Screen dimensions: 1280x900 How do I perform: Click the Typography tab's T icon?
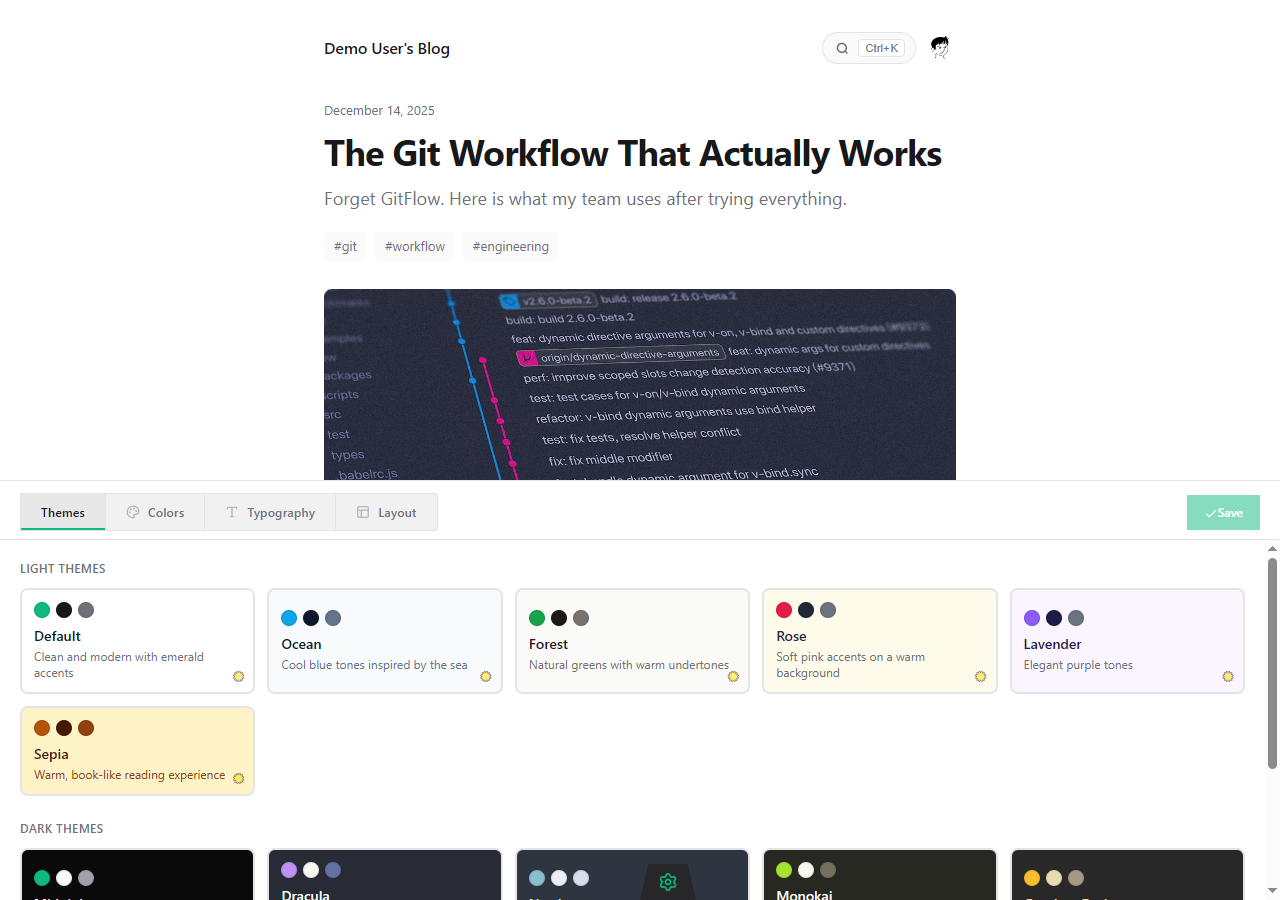tap(232, 512)
